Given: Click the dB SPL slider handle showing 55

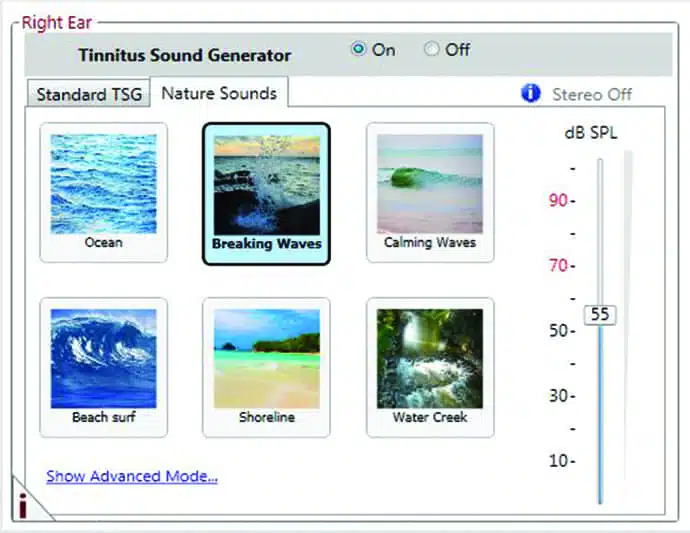Looking at the screenshot, I should click(600, 314).
